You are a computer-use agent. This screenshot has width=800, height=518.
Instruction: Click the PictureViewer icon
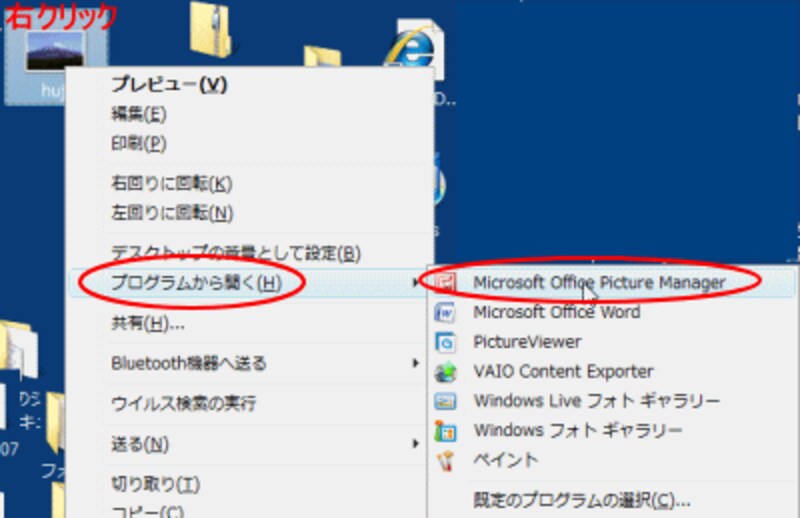point(445,341)
